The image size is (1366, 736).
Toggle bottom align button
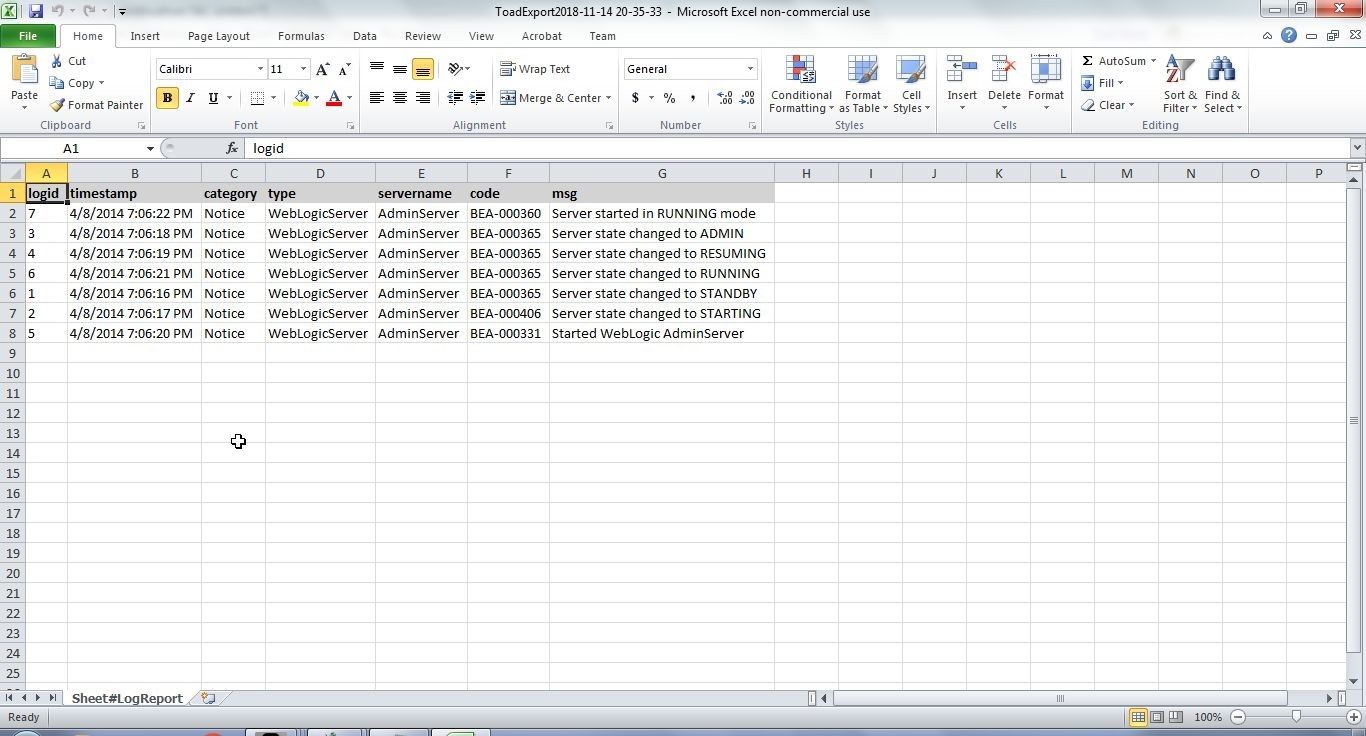point(422,69)
